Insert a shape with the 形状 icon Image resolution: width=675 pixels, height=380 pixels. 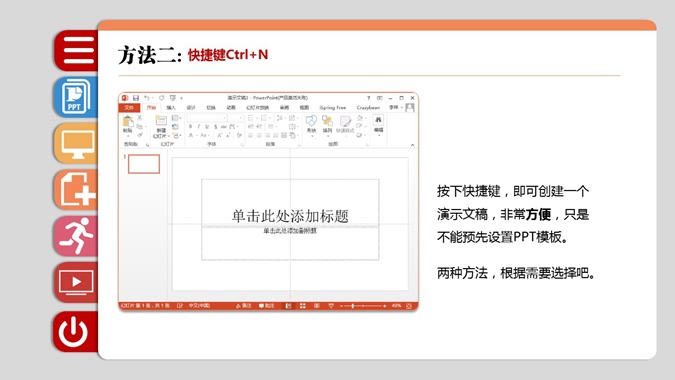coord(311,124)
